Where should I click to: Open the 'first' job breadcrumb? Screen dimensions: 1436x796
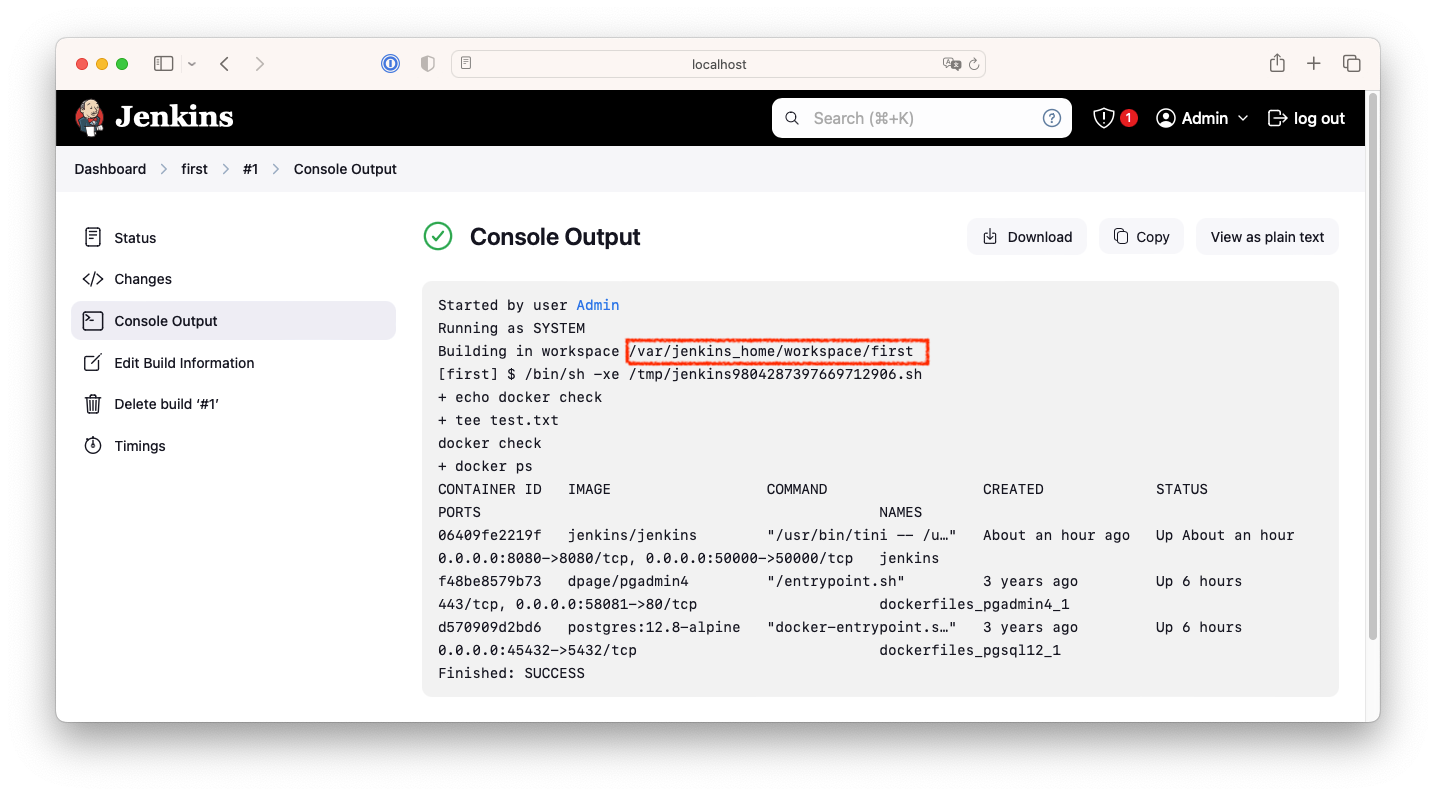pyautogui.click(x=194, y=169)
